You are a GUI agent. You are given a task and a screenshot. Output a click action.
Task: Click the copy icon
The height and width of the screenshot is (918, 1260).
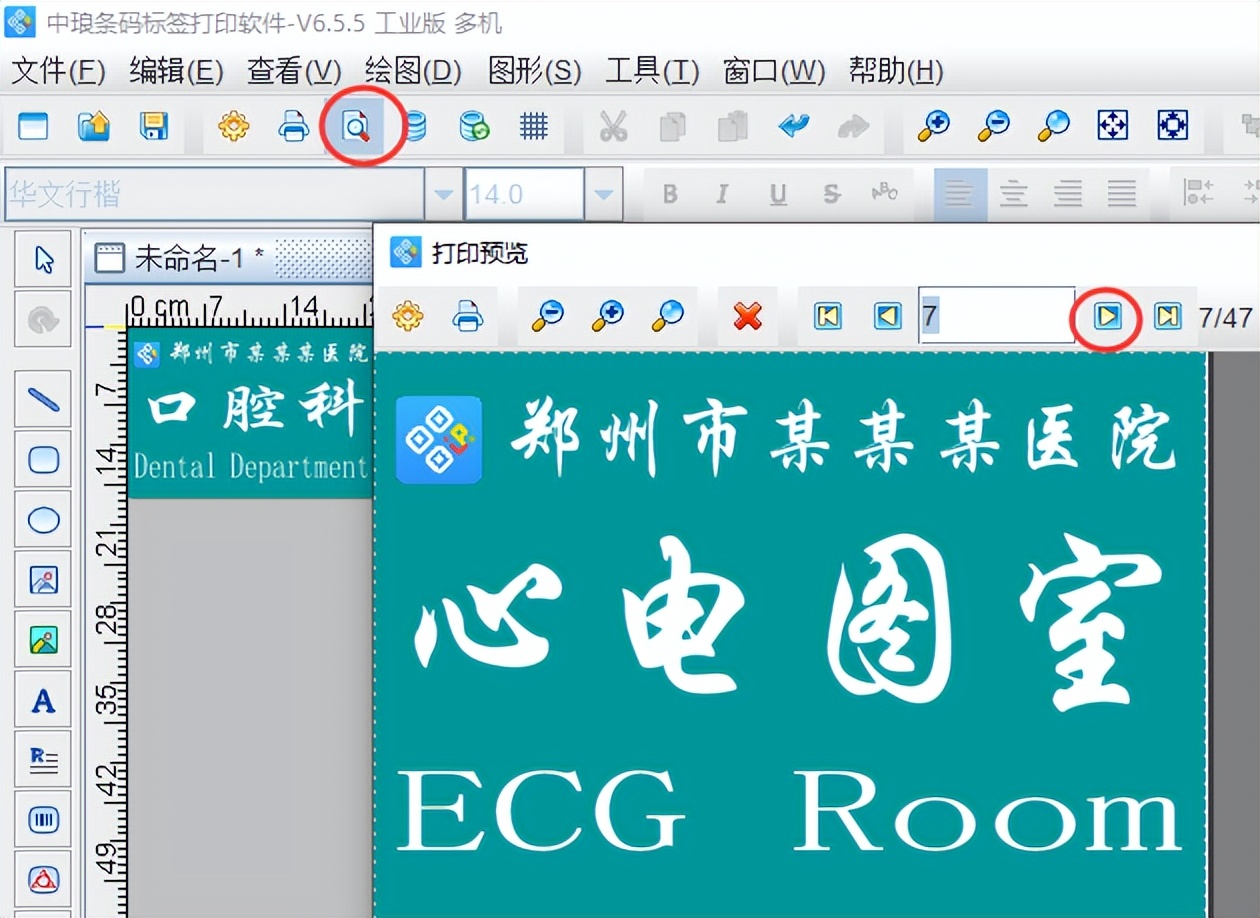click(673, 126)
